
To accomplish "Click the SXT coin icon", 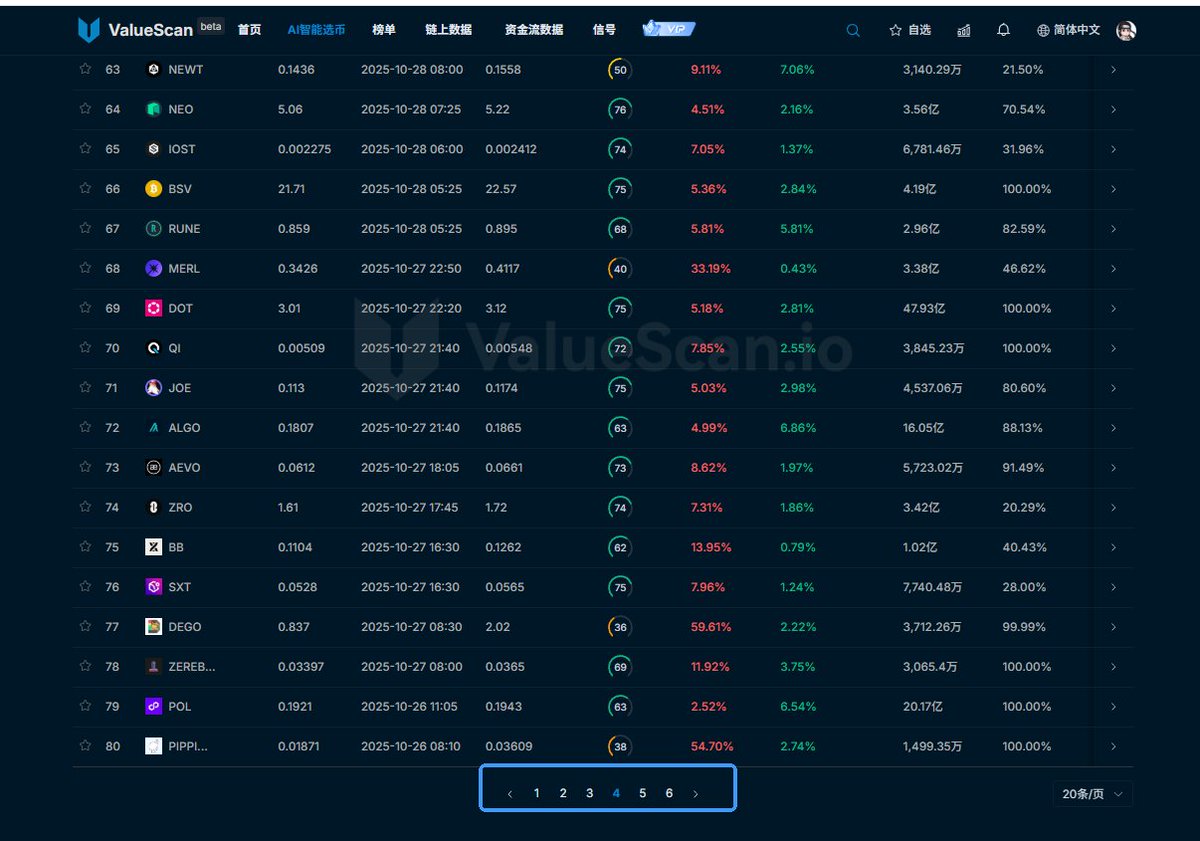I will (153, 587).
